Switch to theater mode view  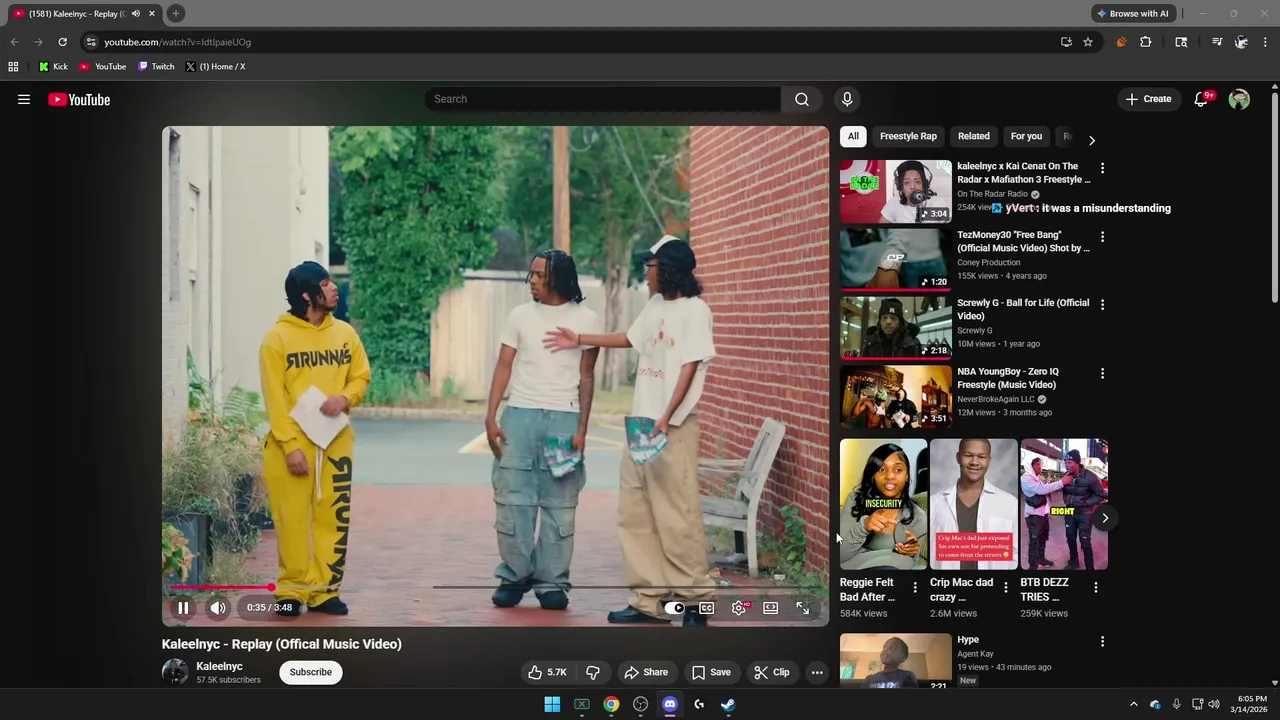point(771,607)
